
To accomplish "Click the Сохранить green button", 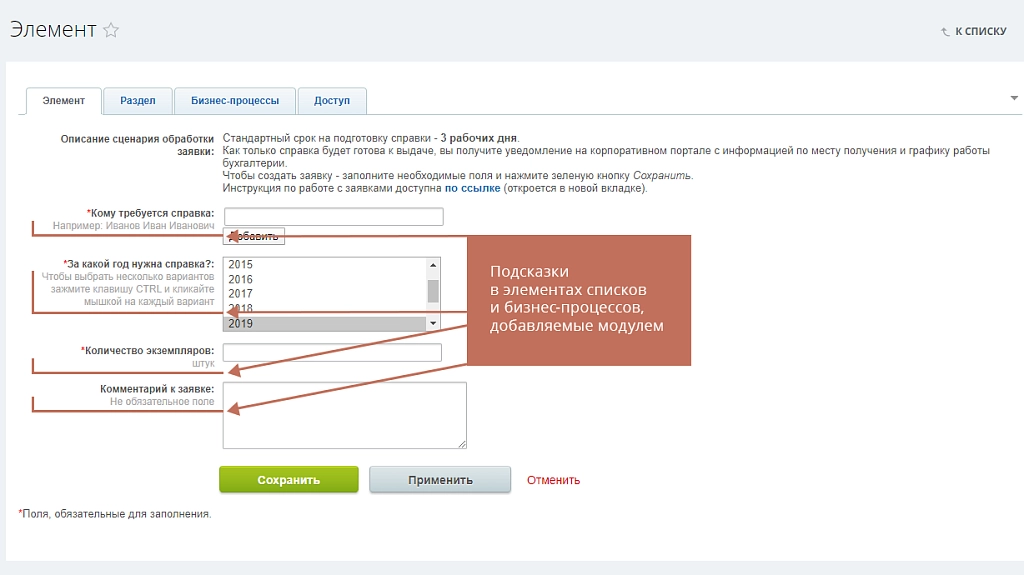I will tap(289, 480).
